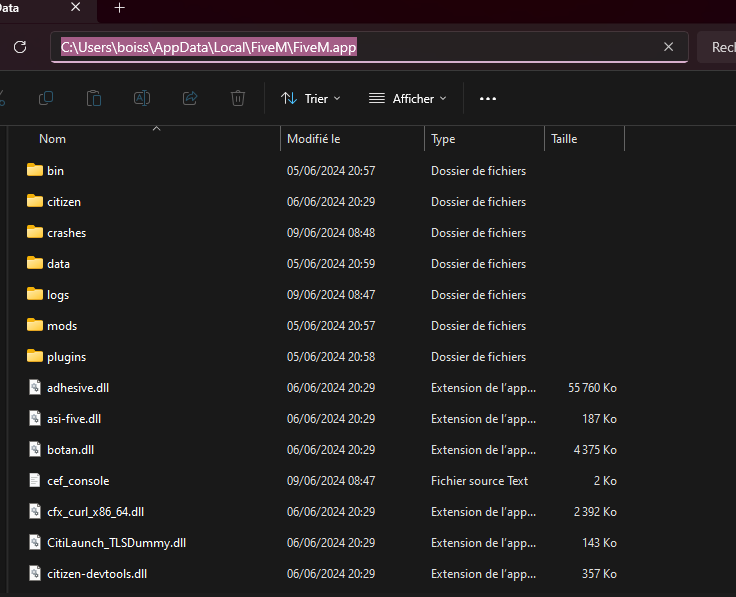The height and width of the screenshot is (597, 736).
Task: Click the Fichier source Text type cell
Action: 479,481
